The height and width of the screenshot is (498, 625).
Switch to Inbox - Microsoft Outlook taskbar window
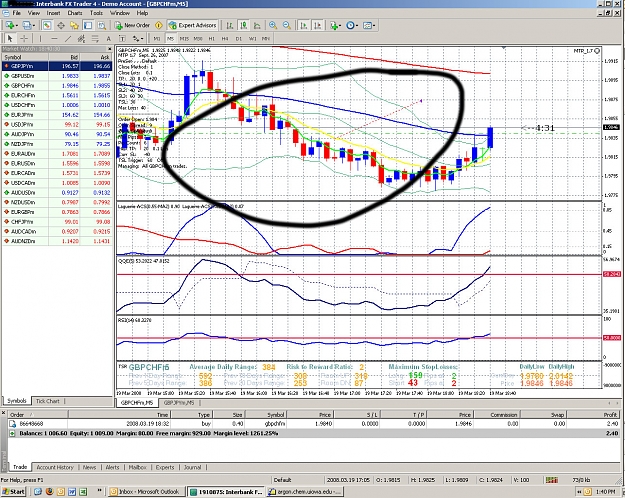pyautogui.click(x=147, y=492)
